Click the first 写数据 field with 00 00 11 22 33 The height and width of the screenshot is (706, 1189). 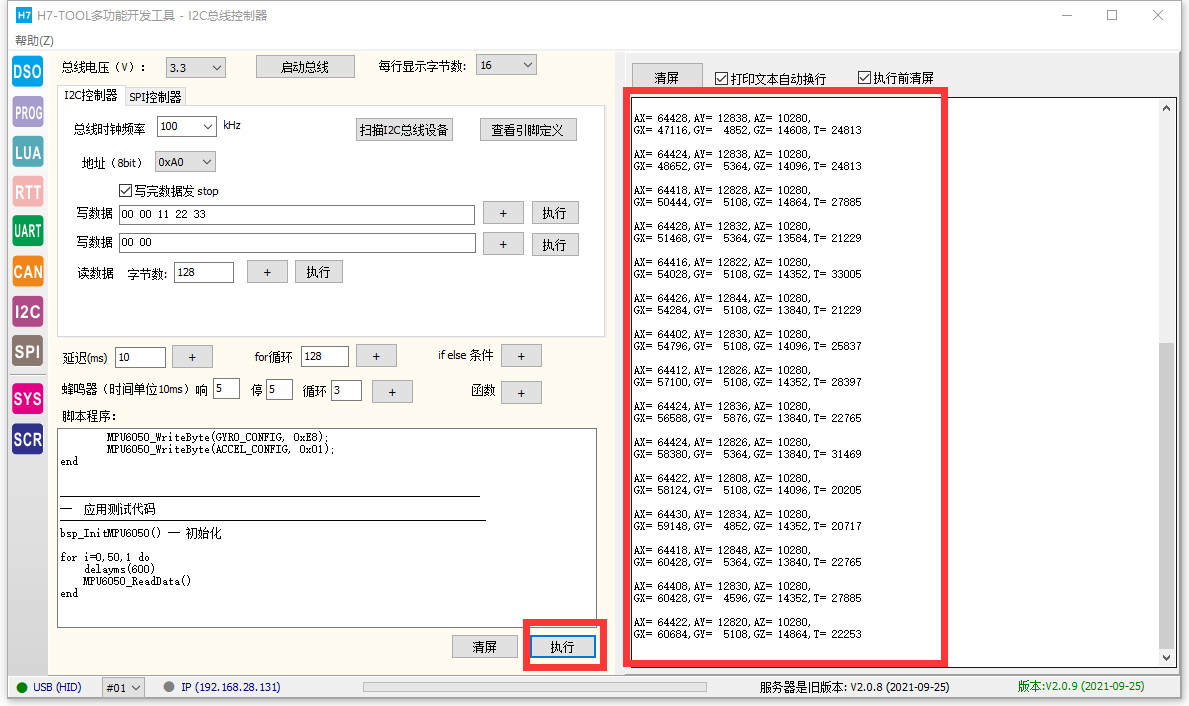point(296,215)
